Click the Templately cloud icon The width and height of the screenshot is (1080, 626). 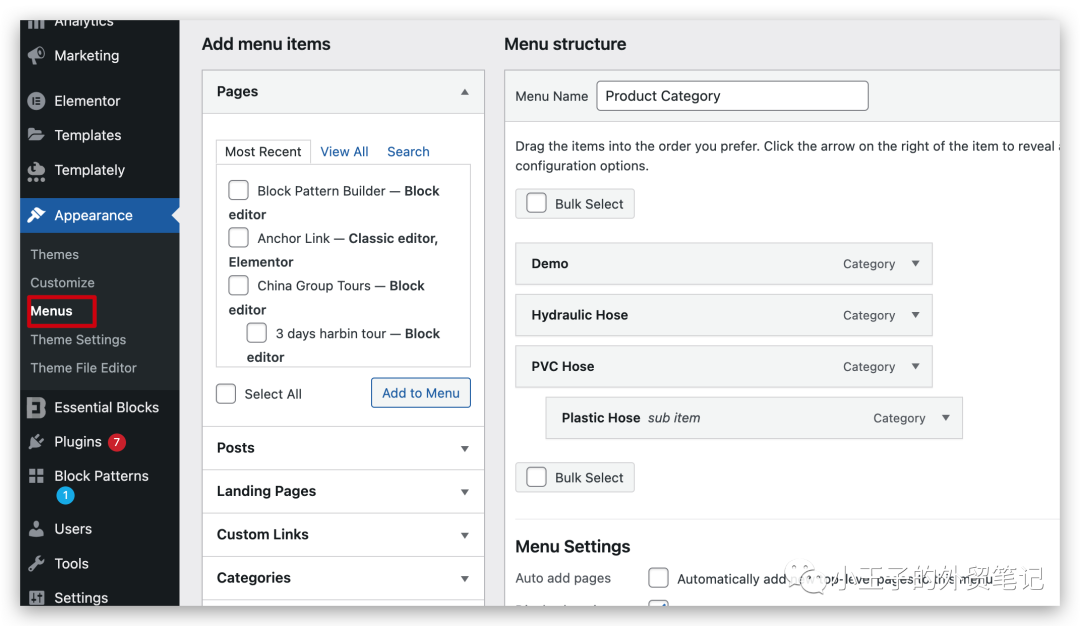pos(37,171)
